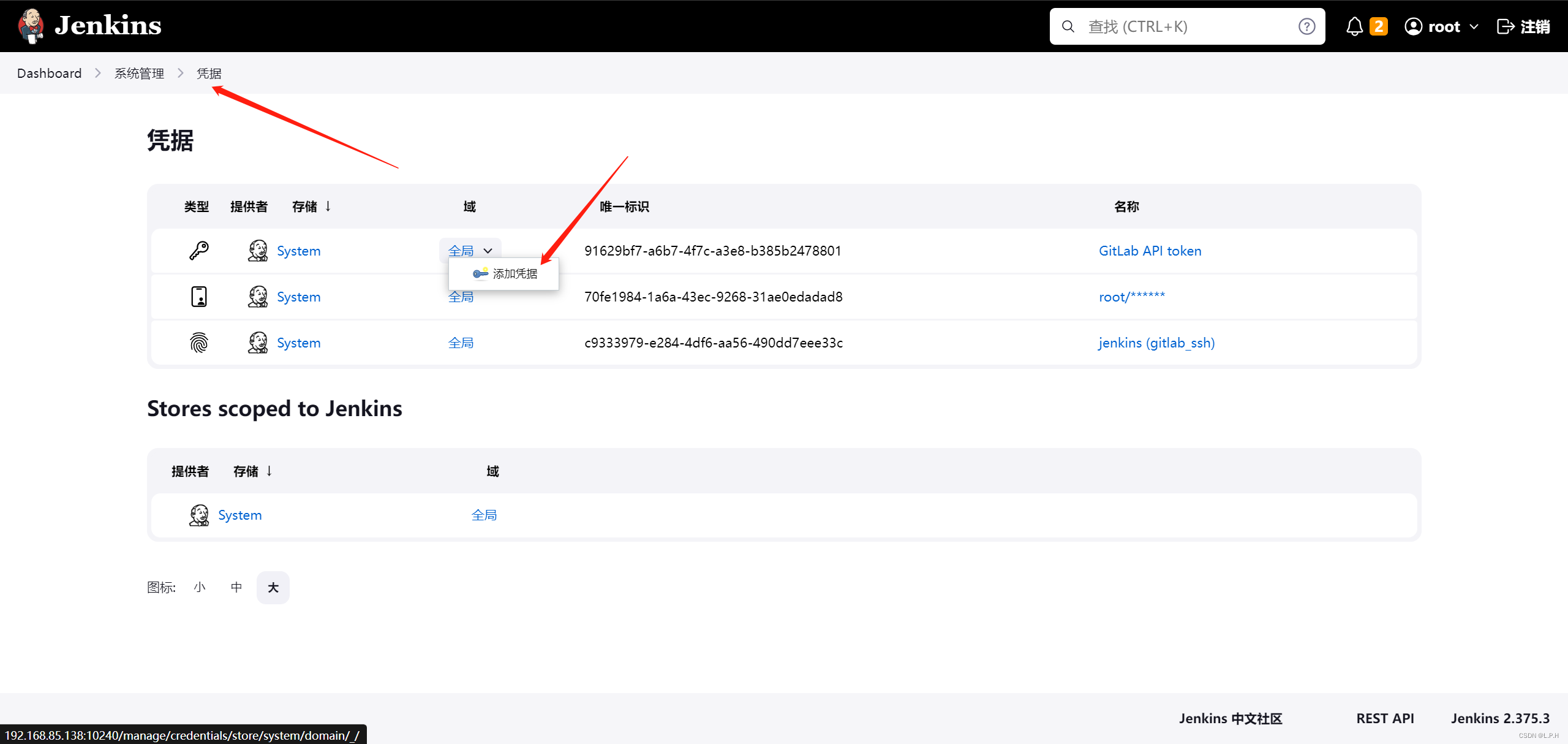The image size is (1568, 744).
Task: Click the ID card icon for root credential
Action: pyautogui.click(x=199, y=297)
